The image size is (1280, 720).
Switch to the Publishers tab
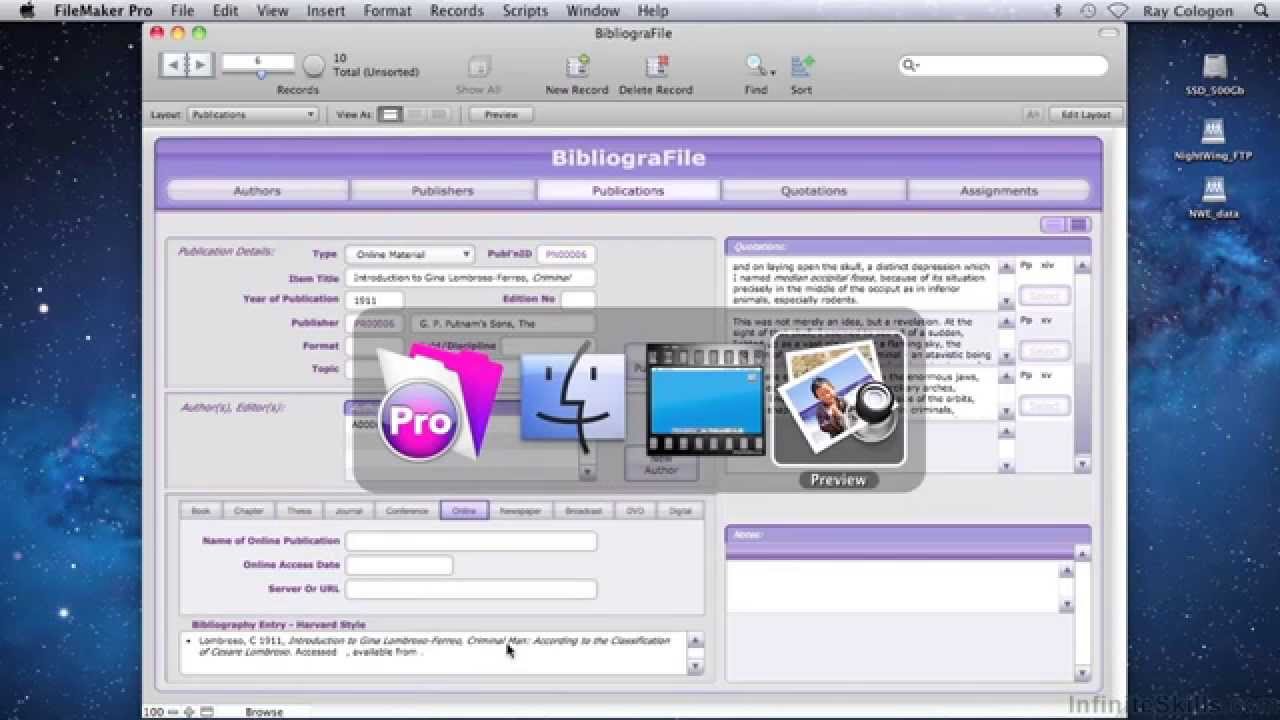(443, 190)
